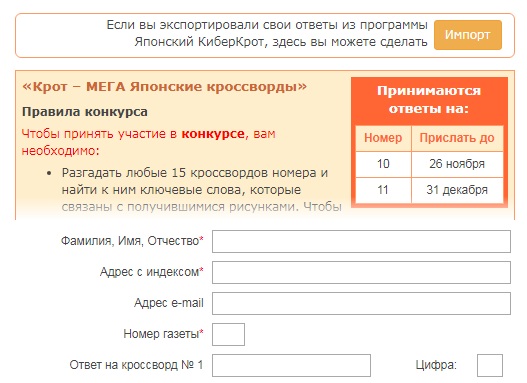The image size is (527, 383).
Task: Focus the Ответ на кроссворд № 1 field
Action: (x=291, y=365)
